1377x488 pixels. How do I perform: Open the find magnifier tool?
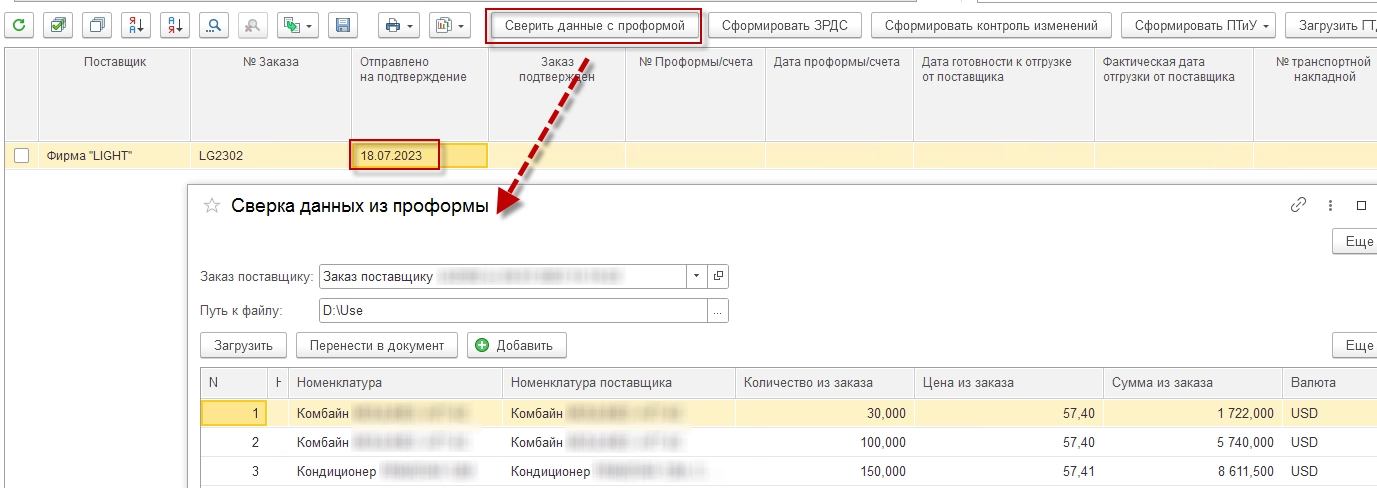(x=213, y=24)
